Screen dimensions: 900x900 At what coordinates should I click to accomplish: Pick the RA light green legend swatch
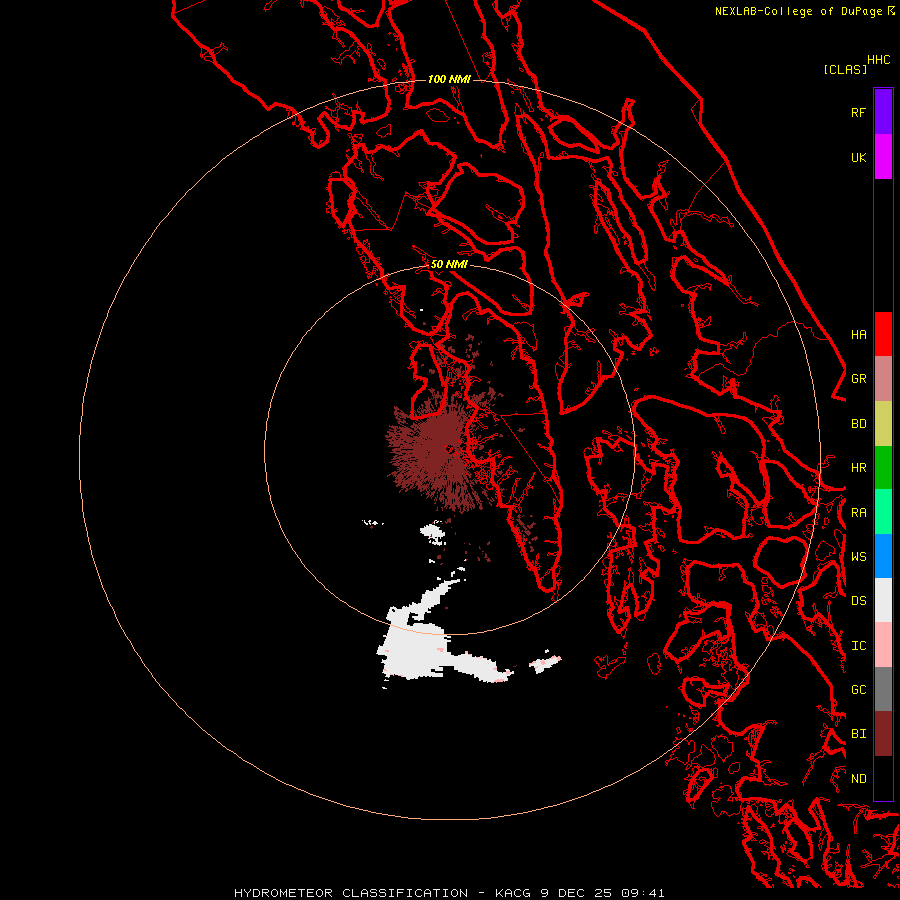[x=883, y=512]
